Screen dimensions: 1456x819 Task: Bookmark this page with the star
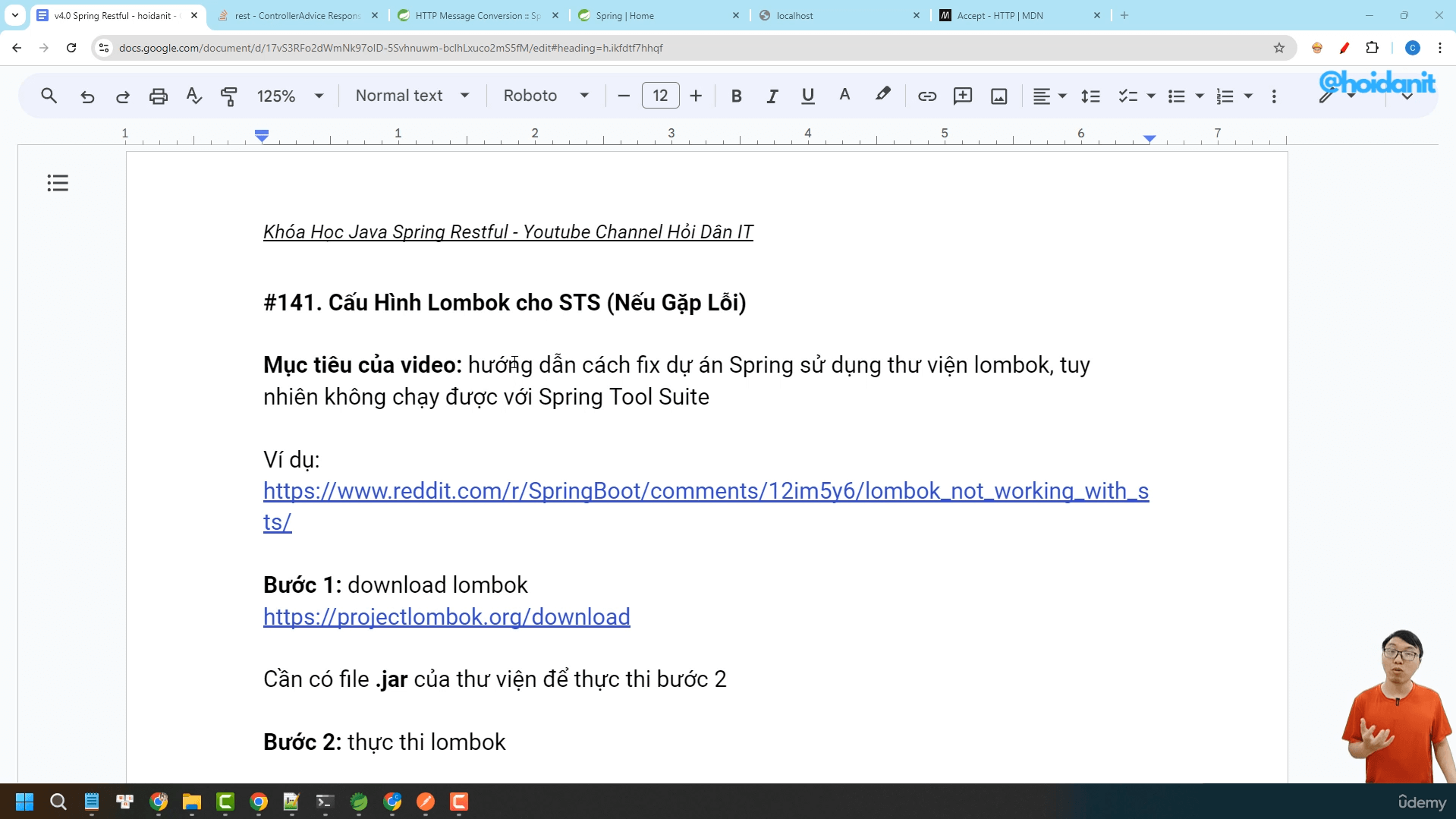tap(1279, 48)
